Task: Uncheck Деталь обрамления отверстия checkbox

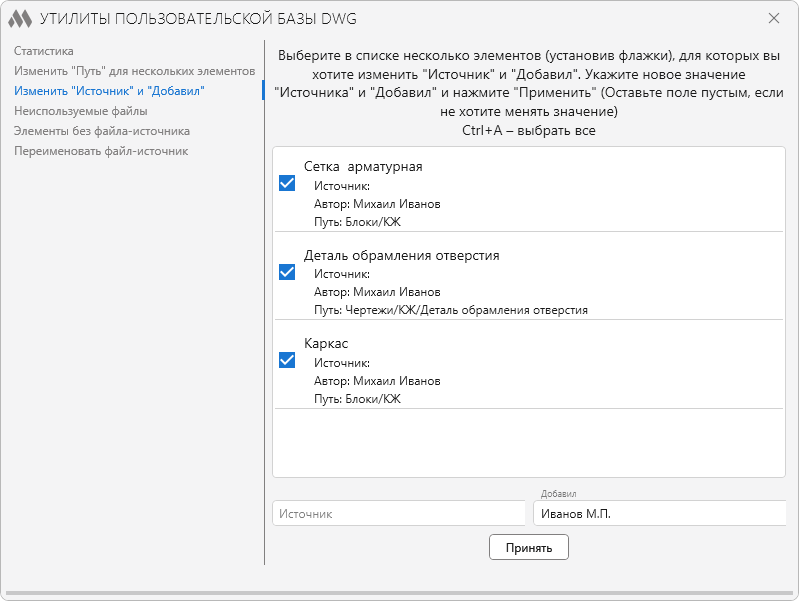Action: pyautogui.click(x=287, y=272)
